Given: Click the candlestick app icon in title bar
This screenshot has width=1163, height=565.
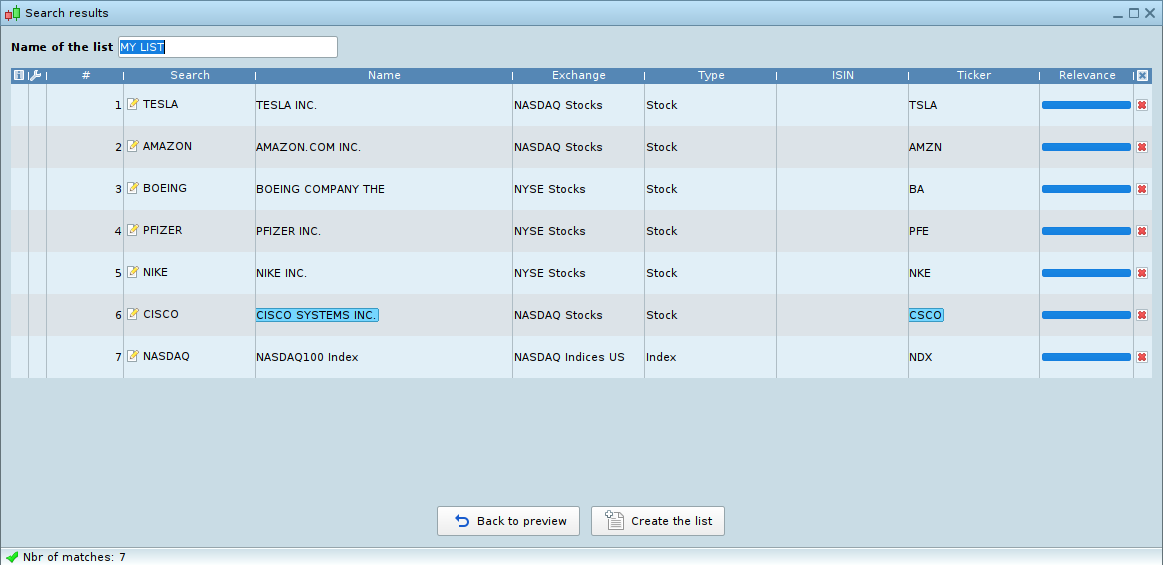Looking at the screenshot, I should 13,13.
